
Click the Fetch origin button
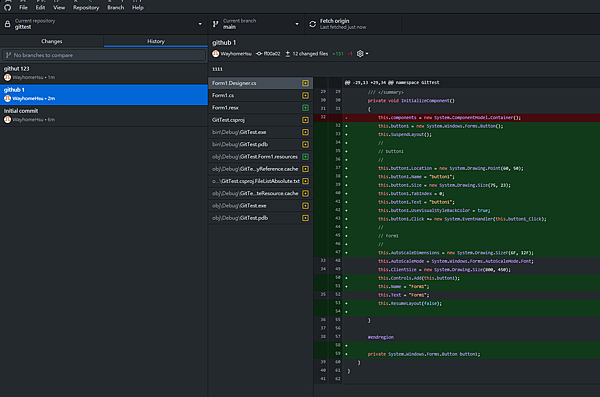(x=353, y=24)
